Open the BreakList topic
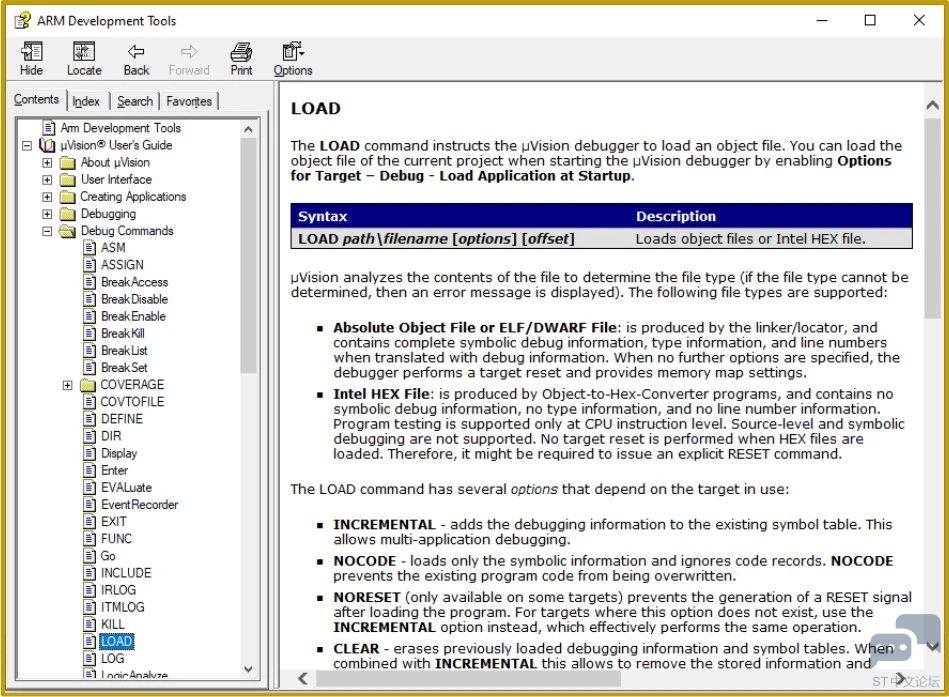The height and width of the screenshot is (697, 949). point(124,350)
